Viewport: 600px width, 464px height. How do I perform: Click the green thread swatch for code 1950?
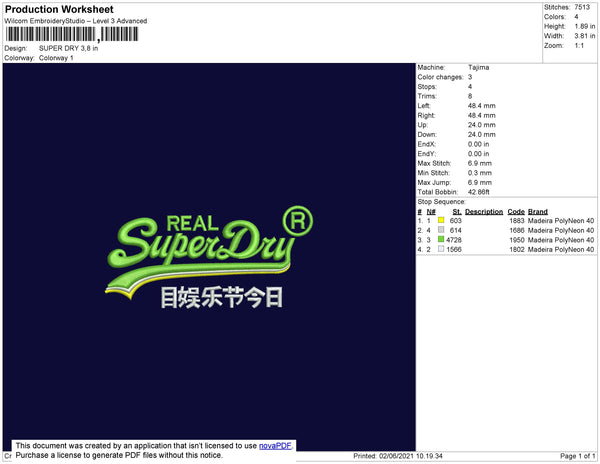coord(441,239)
